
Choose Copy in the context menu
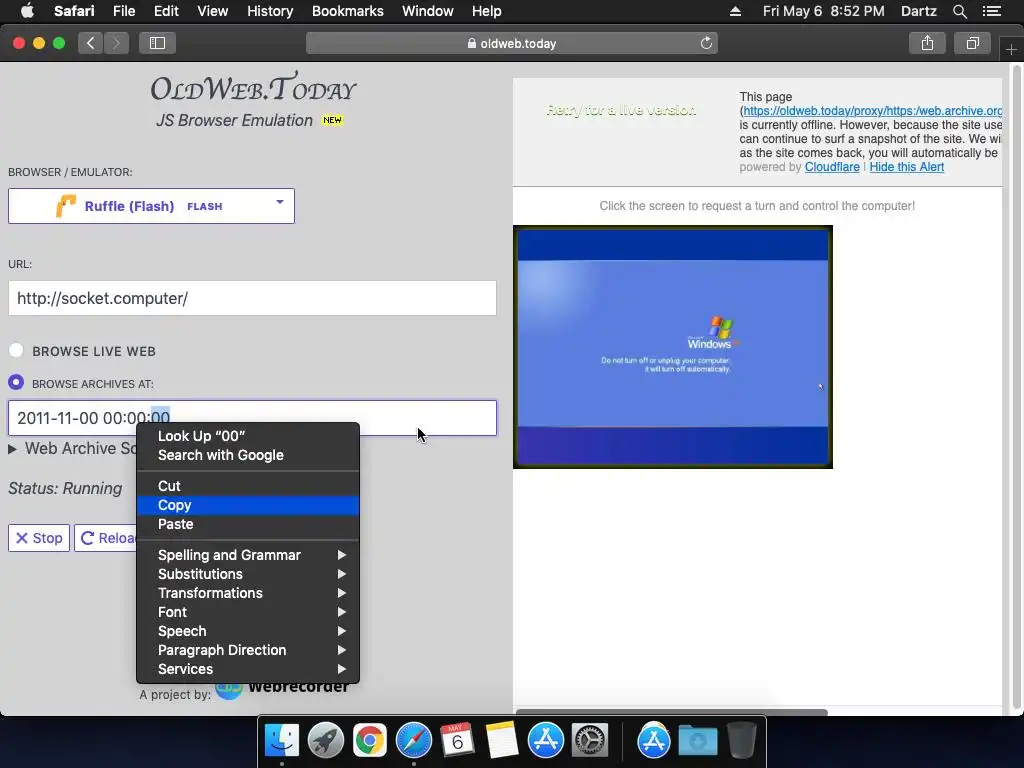click(248, 505)
